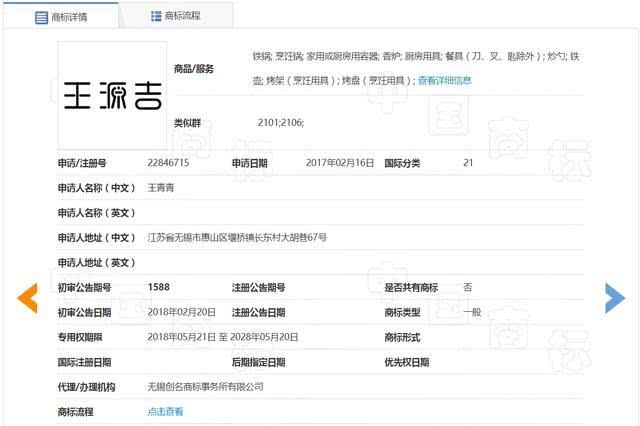Click the application date 2017年02月16日
The width and height of the screenshot is (640, 426).
pyautogui.click(x=339, y=162)
